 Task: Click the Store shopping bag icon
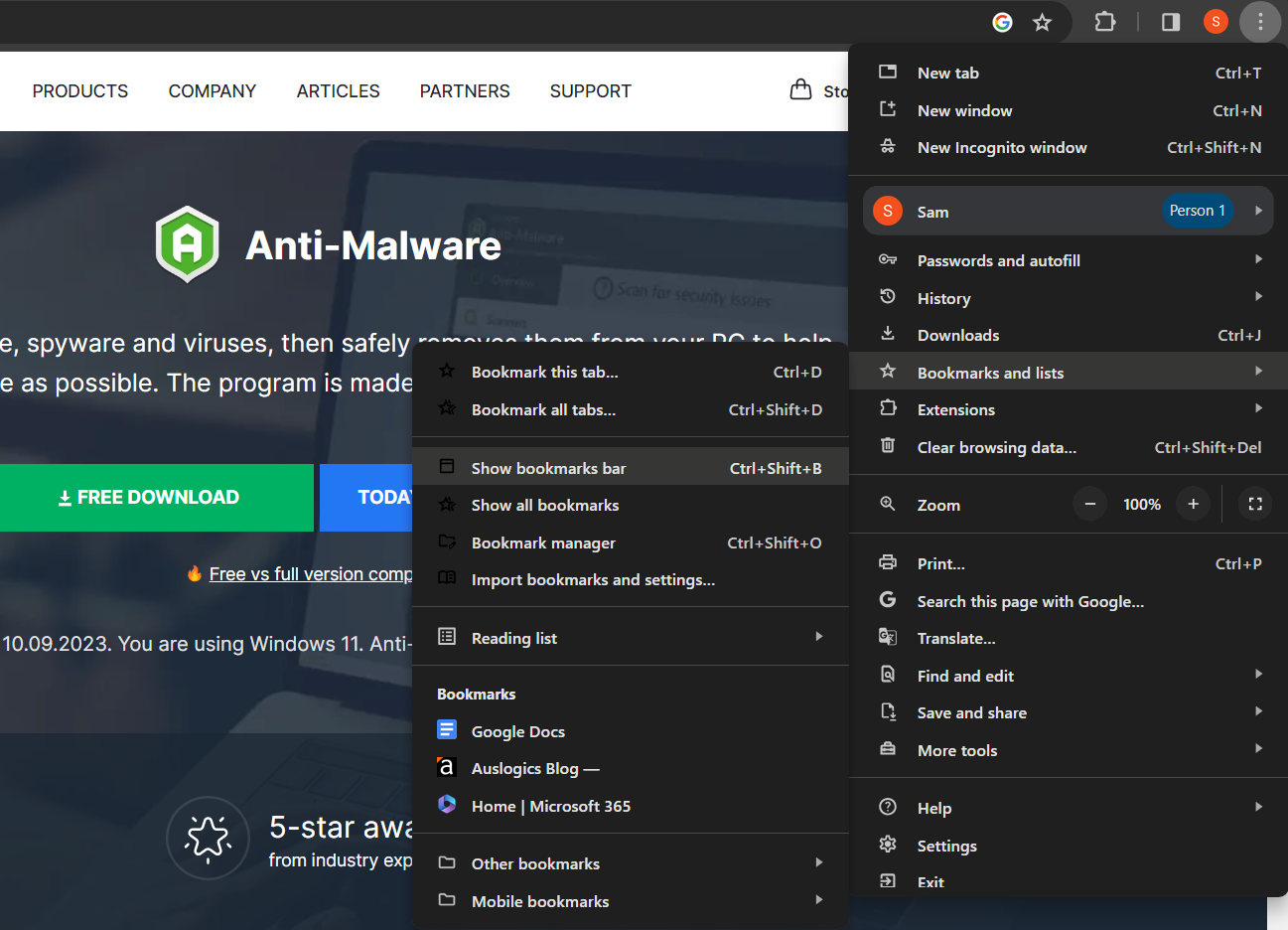(800, 90)
